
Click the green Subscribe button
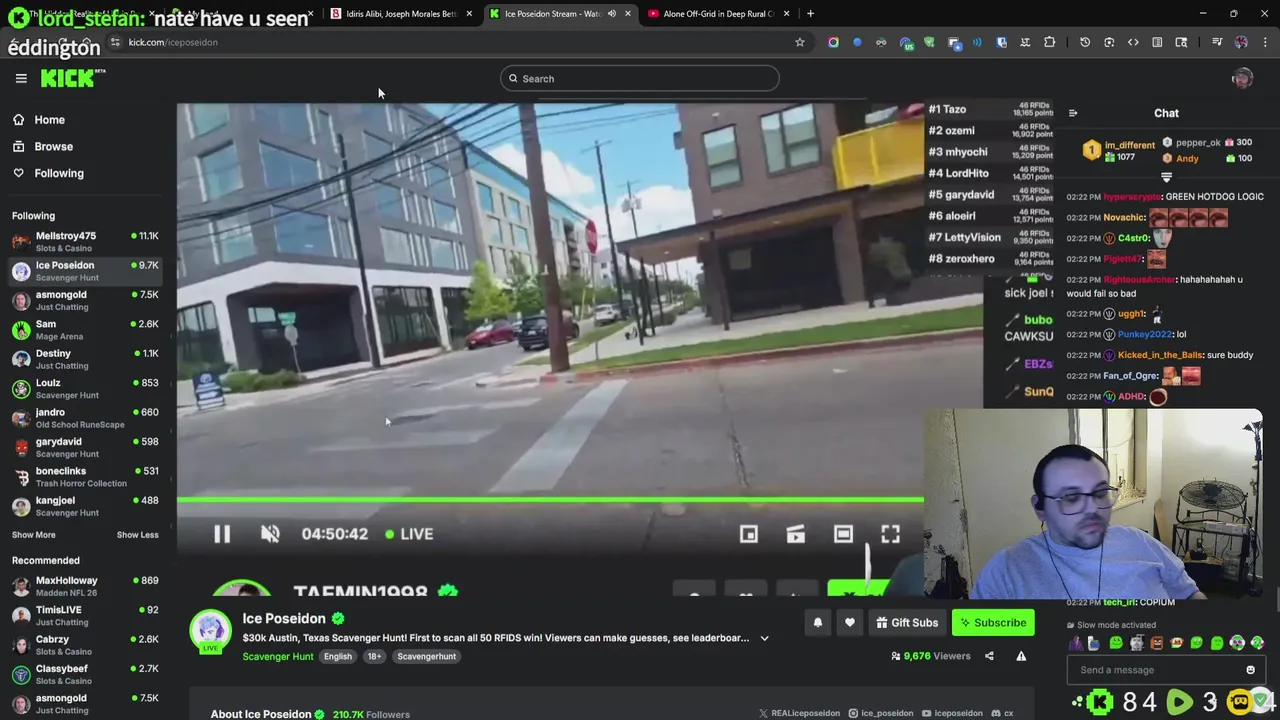pyautogui.click(x=993, y=623)
